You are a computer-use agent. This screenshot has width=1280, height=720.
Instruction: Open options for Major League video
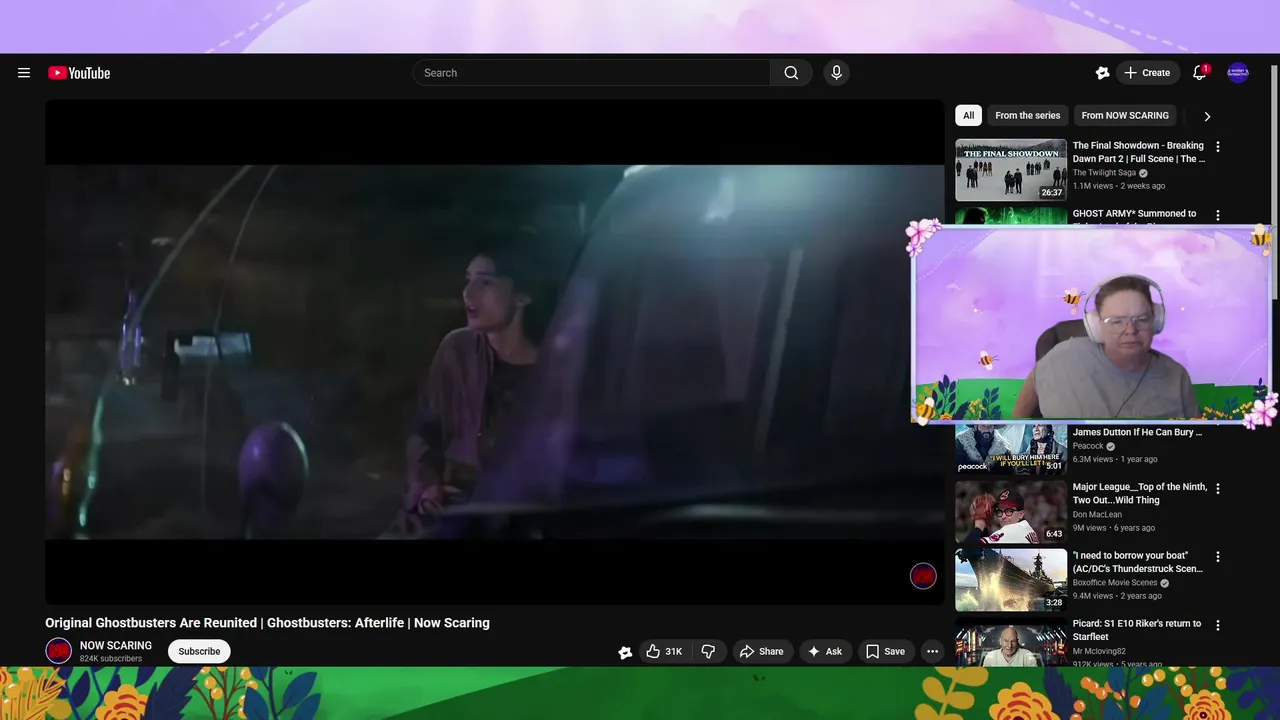(x=1217, y=488)
